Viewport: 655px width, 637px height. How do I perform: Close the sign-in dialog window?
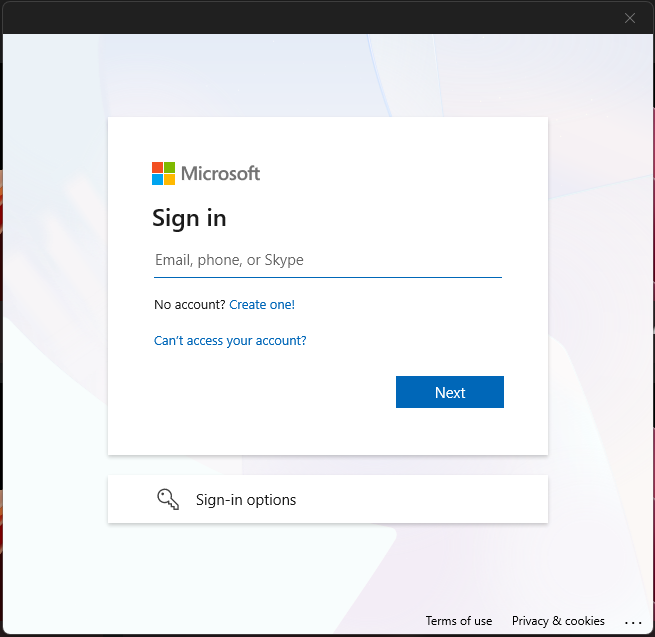630,18
